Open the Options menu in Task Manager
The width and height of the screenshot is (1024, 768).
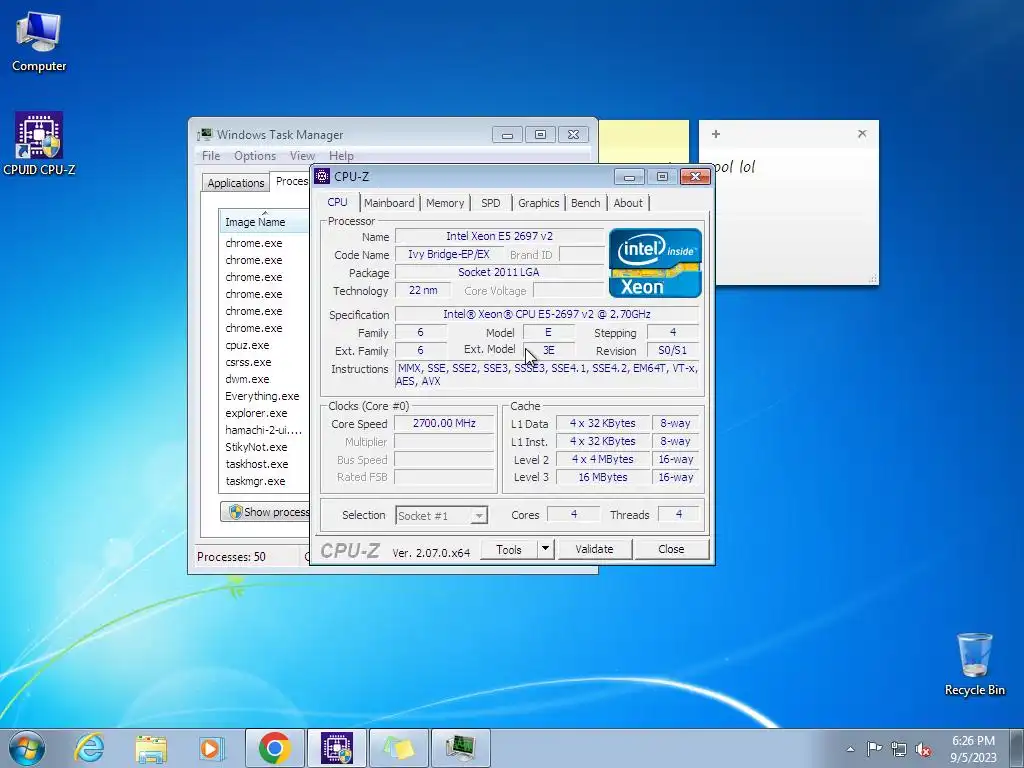[255, 155]
